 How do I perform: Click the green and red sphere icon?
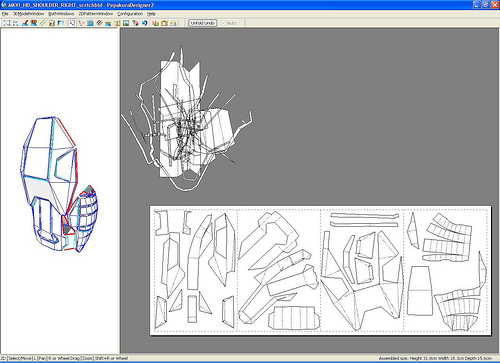pos(135,23)
